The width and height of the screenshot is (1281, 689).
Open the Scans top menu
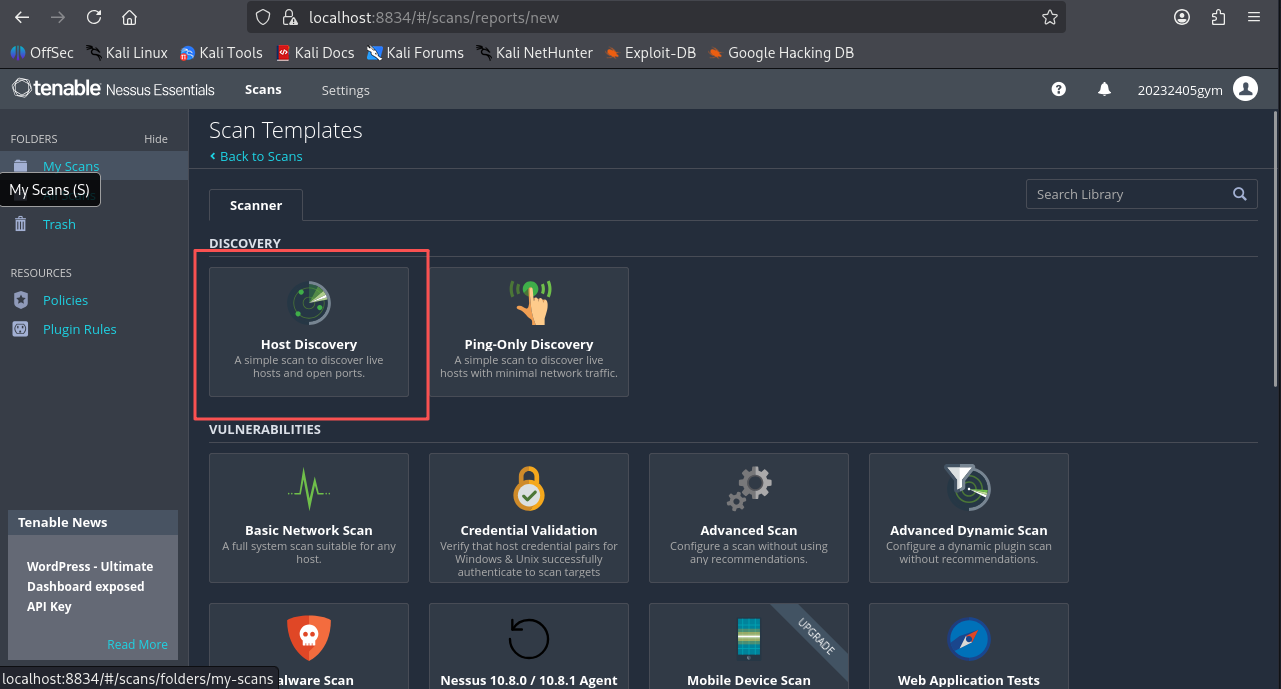(263, 89)
